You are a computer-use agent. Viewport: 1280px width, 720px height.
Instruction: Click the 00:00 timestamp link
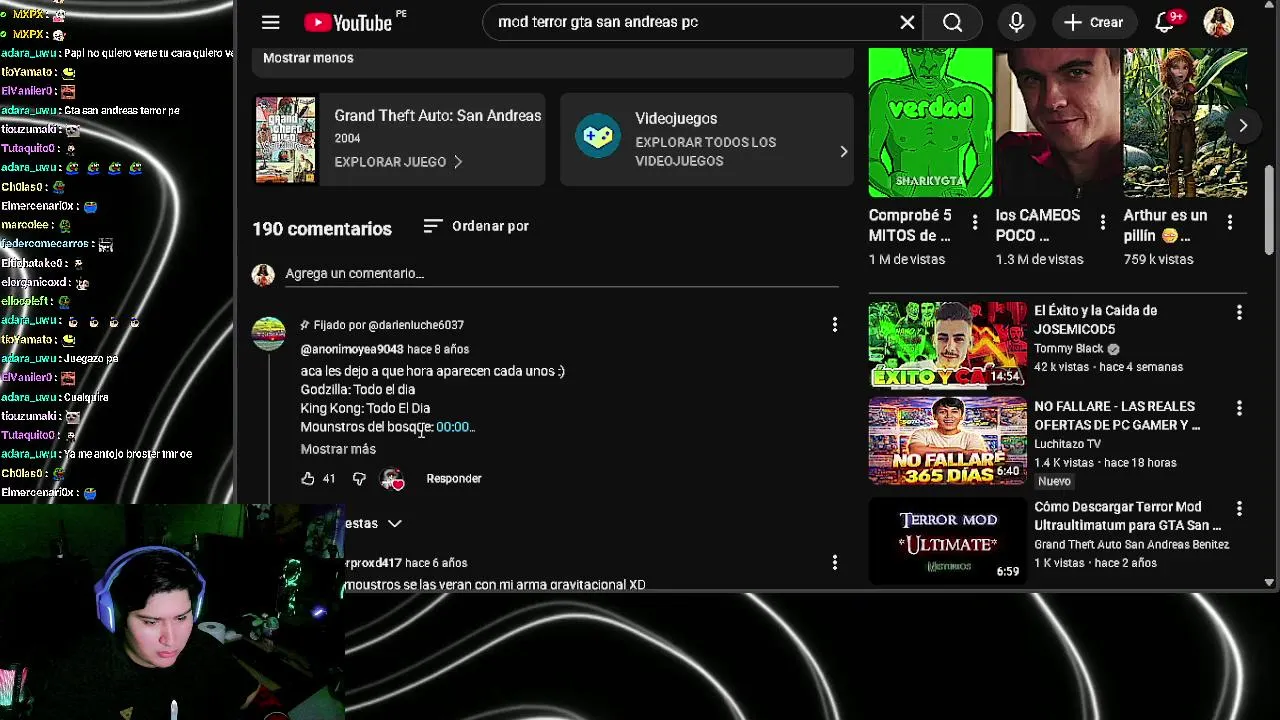tap(455, 427)
